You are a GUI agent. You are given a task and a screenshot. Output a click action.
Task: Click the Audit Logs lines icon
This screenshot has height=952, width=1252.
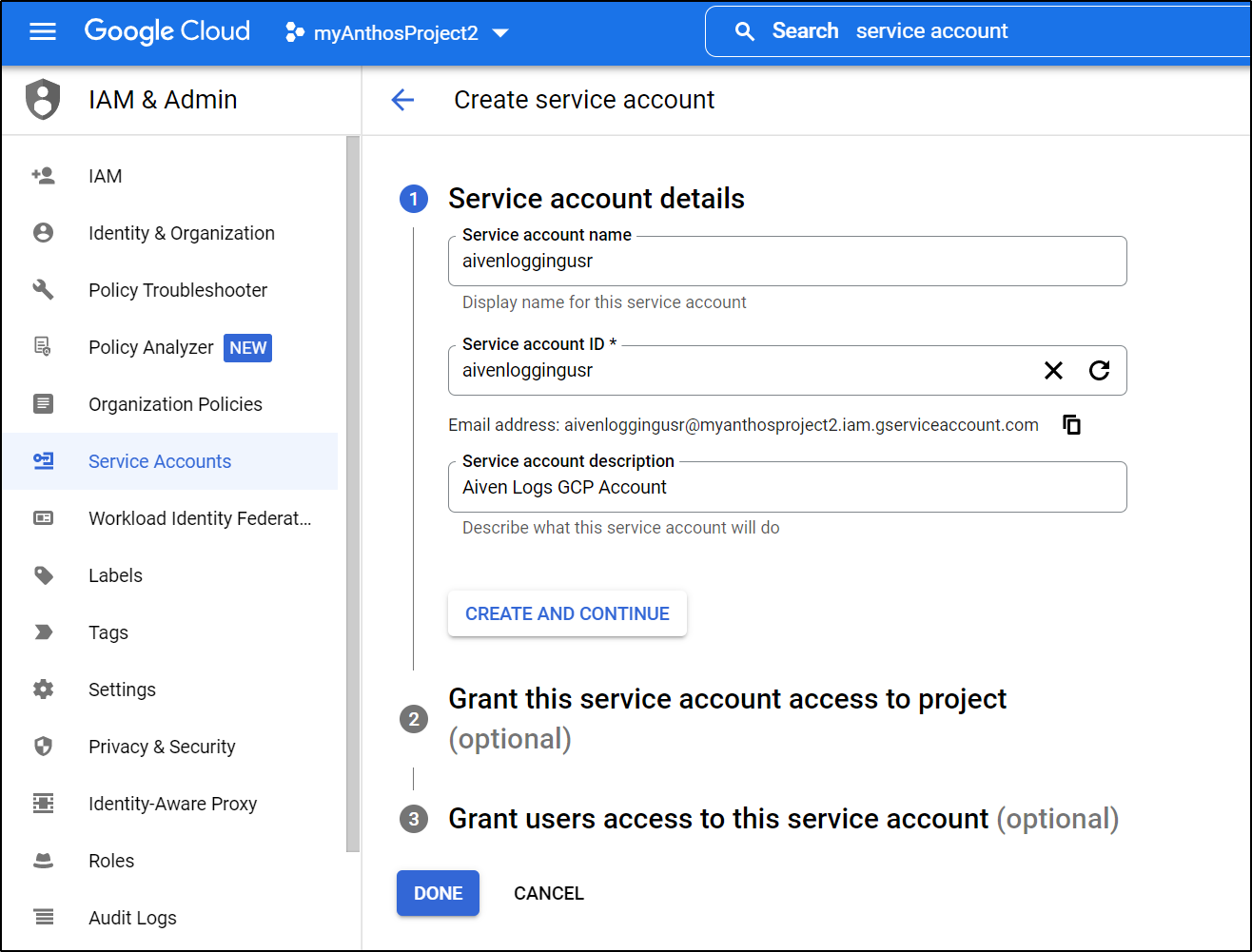pyautogui.click(x=43, y=918)
